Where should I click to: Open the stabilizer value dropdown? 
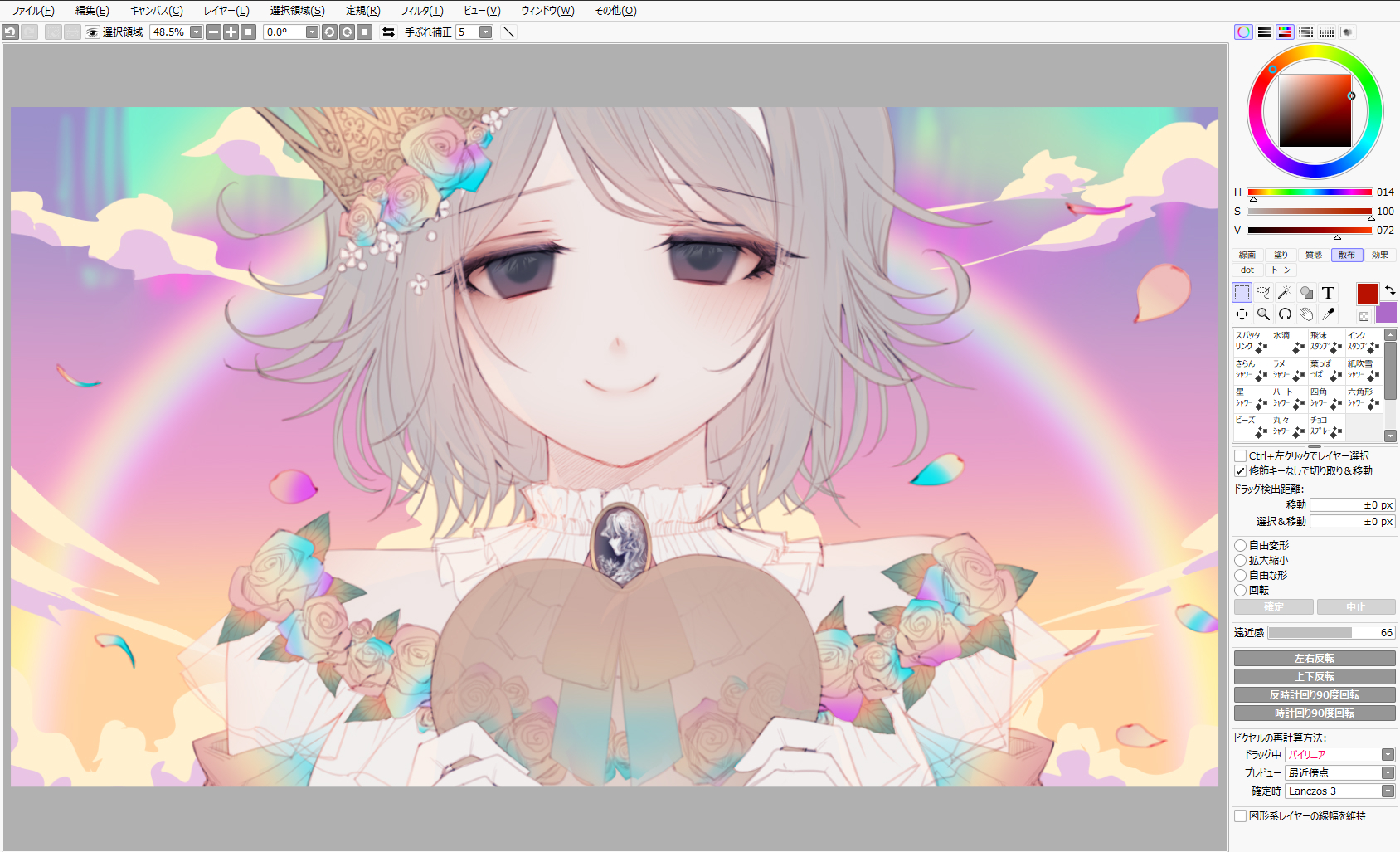click(486, 32)
